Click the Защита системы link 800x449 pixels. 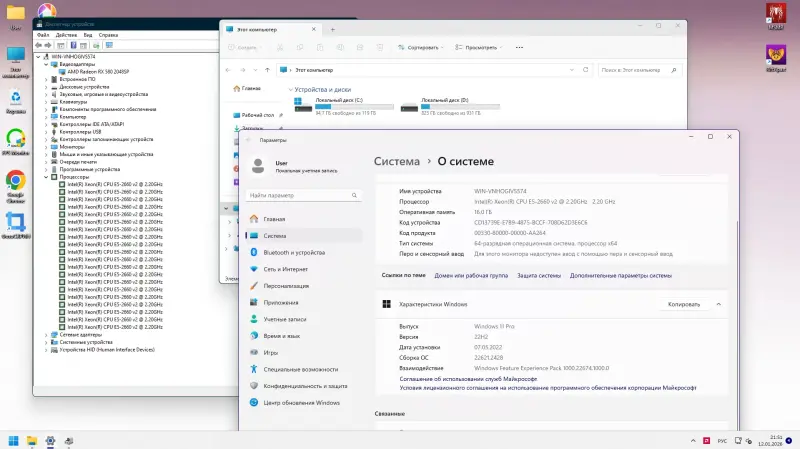pyautogui.click(x=537, y=275)
